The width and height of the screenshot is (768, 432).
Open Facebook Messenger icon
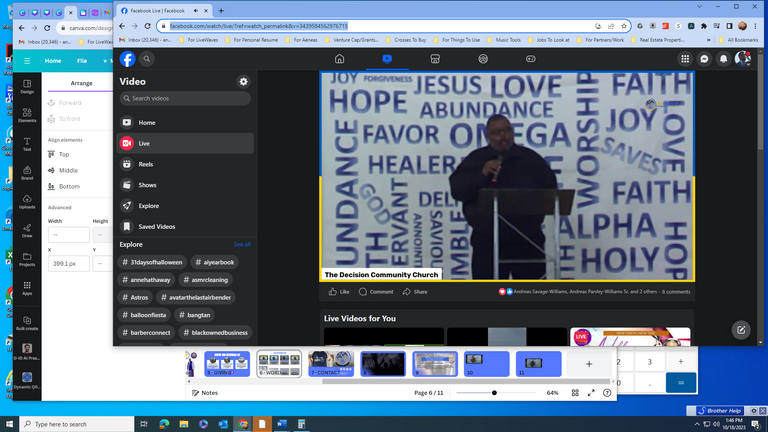704,59
